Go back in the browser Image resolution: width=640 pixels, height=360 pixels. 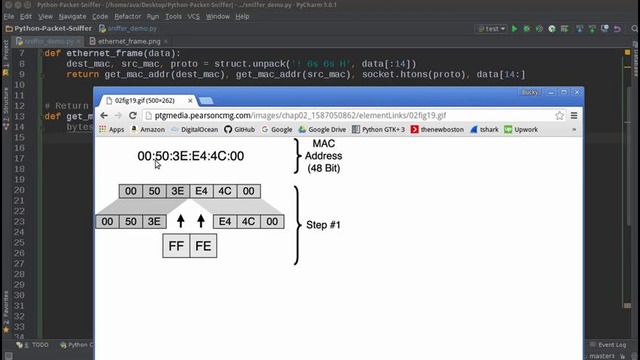(104, 116)
